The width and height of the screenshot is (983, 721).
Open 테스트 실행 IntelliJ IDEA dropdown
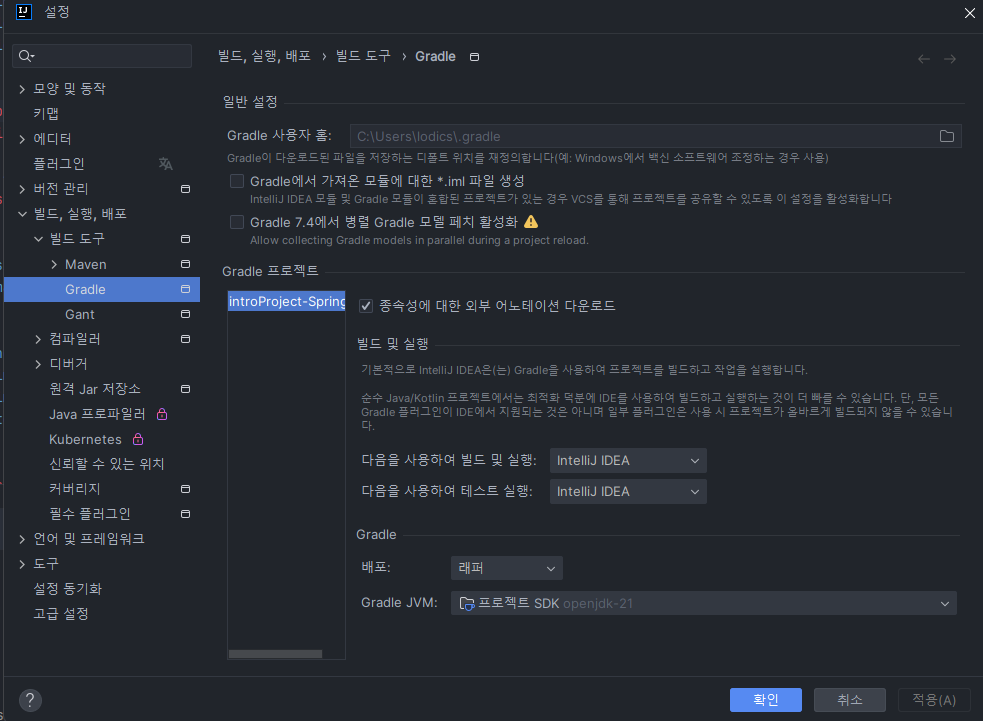628,492
